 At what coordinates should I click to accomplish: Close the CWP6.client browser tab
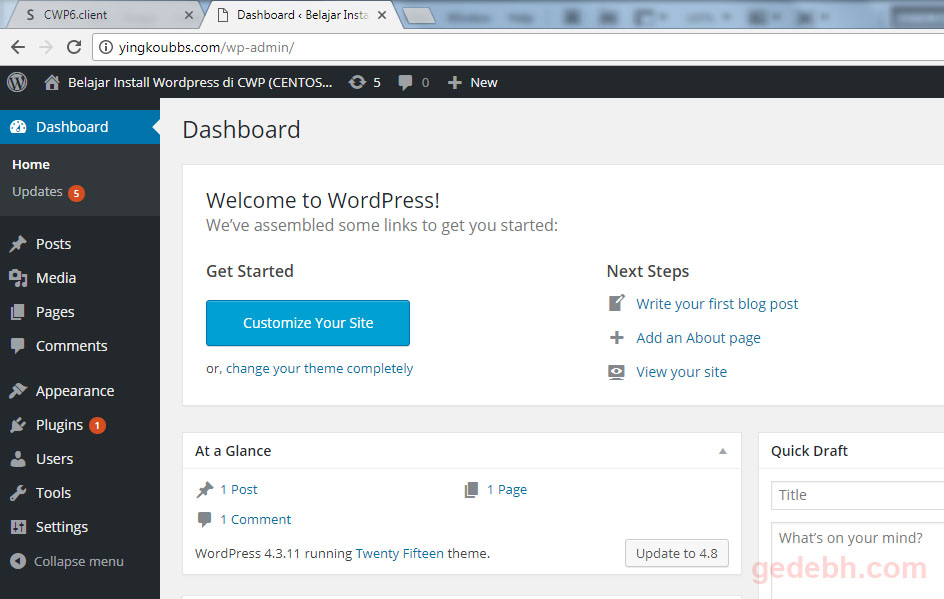[x=189, y=15]
